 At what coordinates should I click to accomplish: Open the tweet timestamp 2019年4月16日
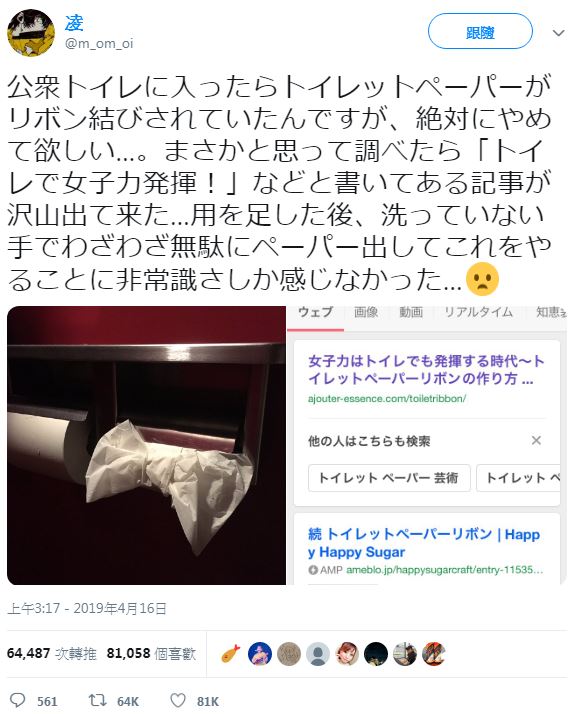point(87,608)
